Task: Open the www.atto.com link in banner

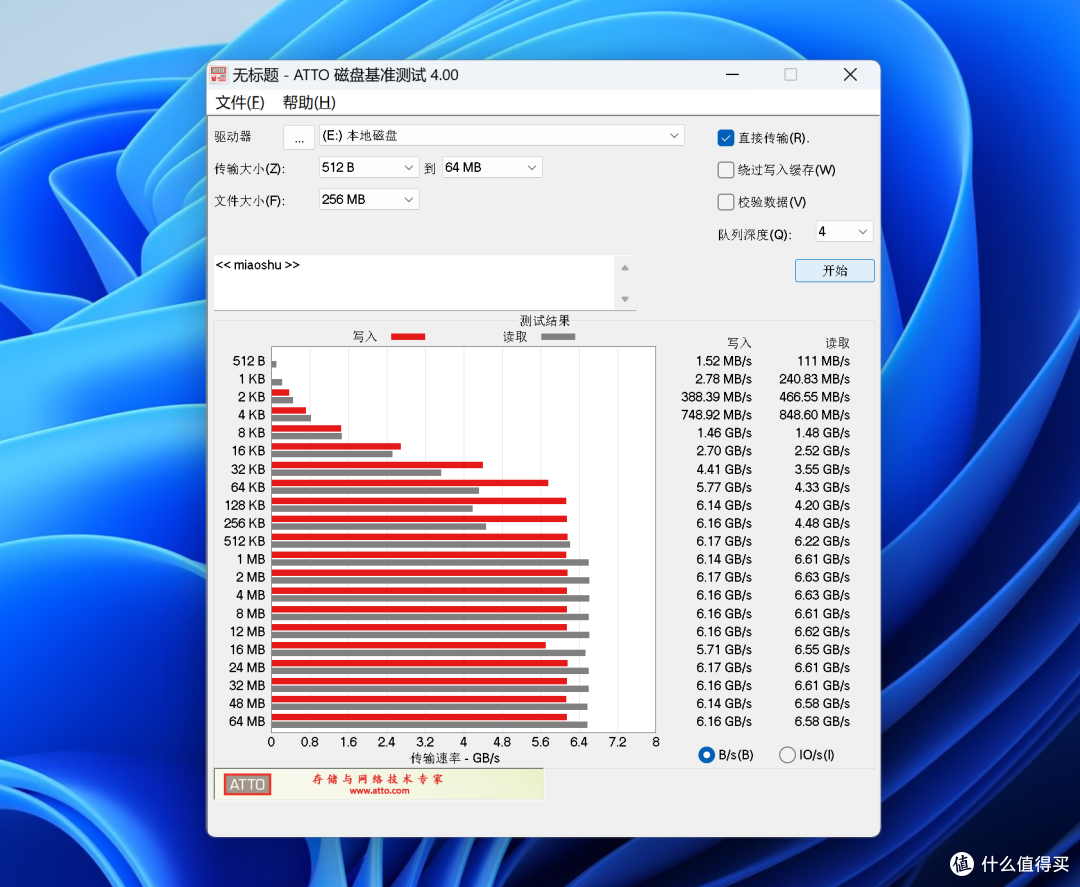Action: pos(379,791)
